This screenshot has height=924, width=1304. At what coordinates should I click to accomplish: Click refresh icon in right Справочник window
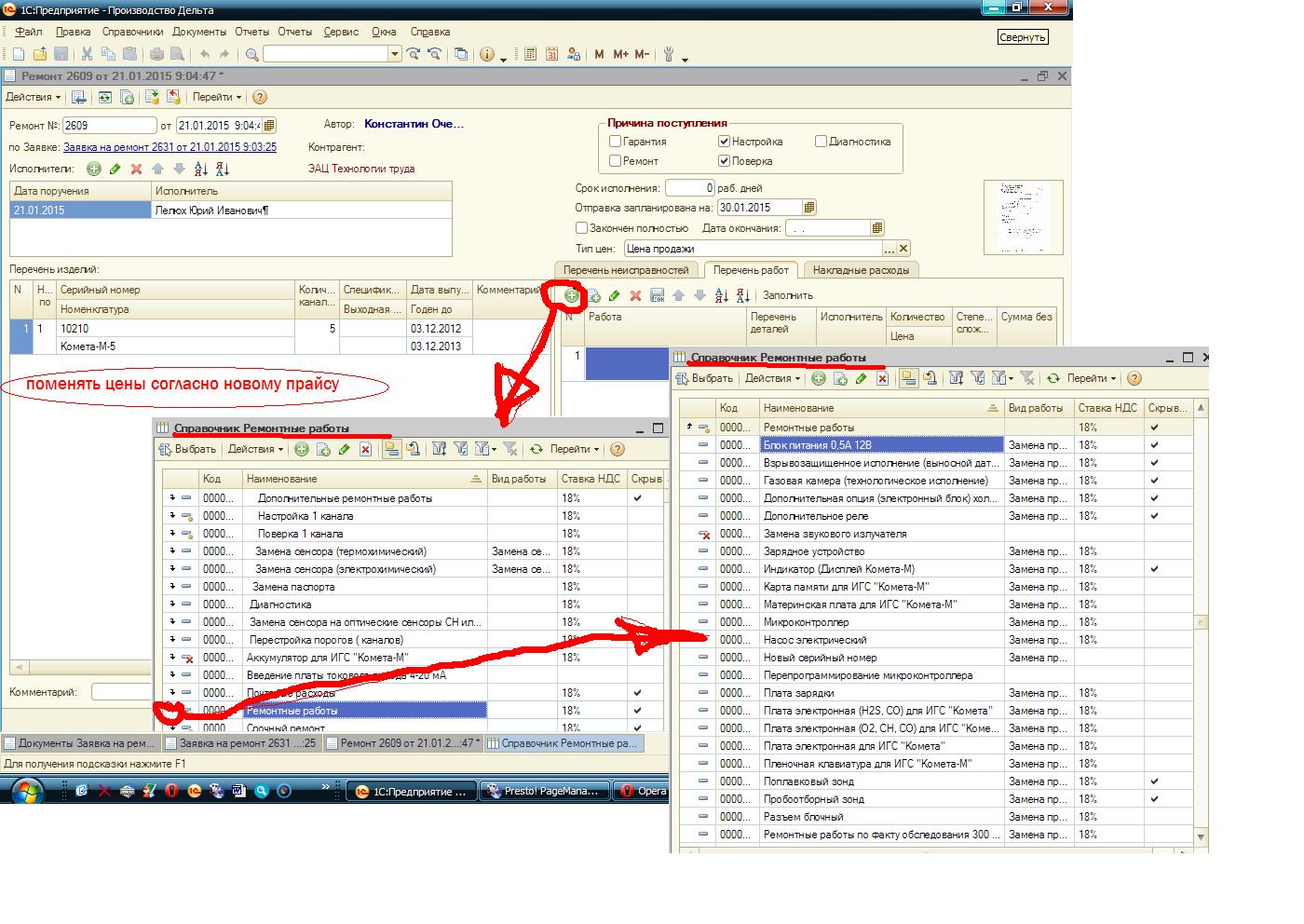tap(1053, 378)
